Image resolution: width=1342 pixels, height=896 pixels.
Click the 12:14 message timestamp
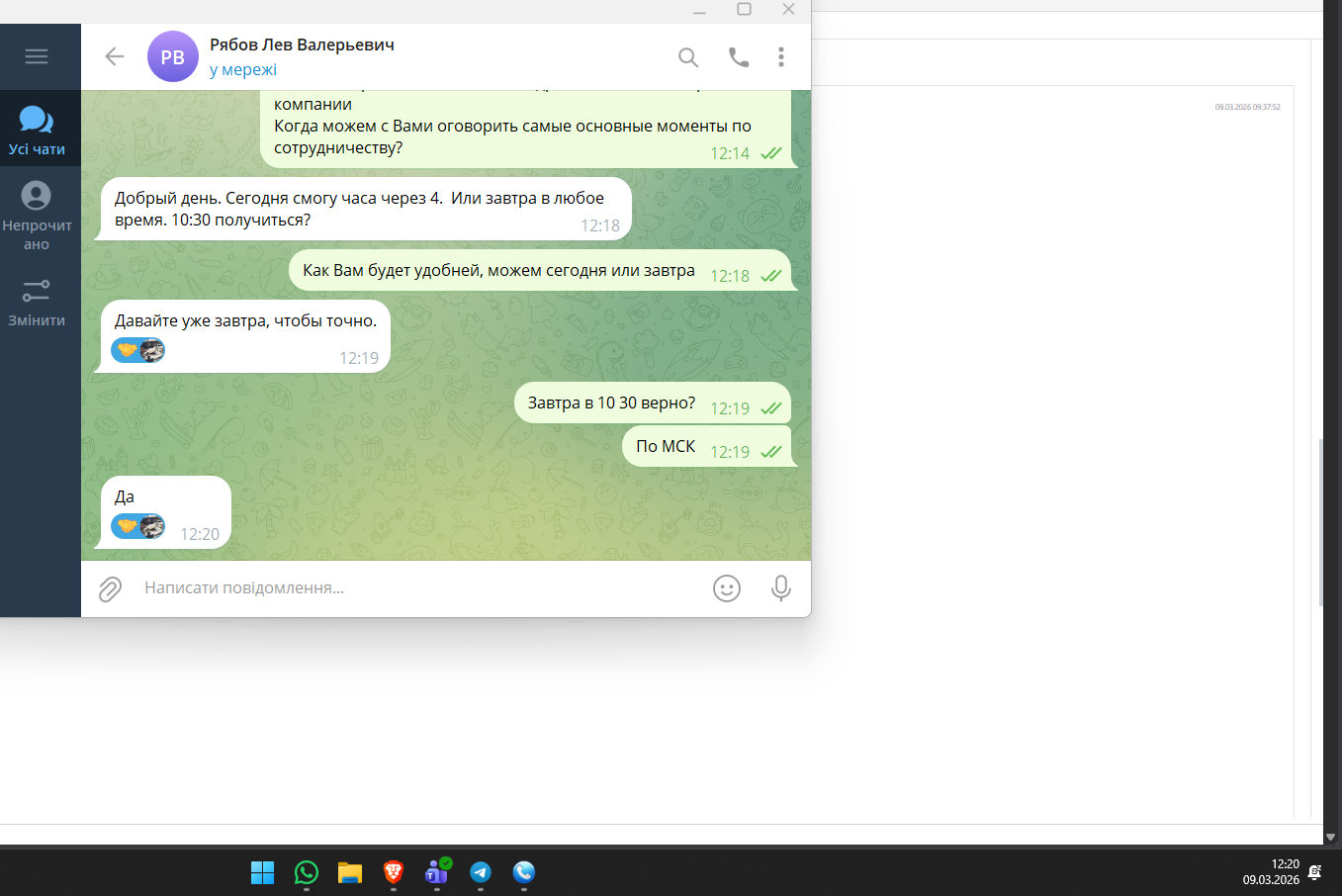[730, 153]
